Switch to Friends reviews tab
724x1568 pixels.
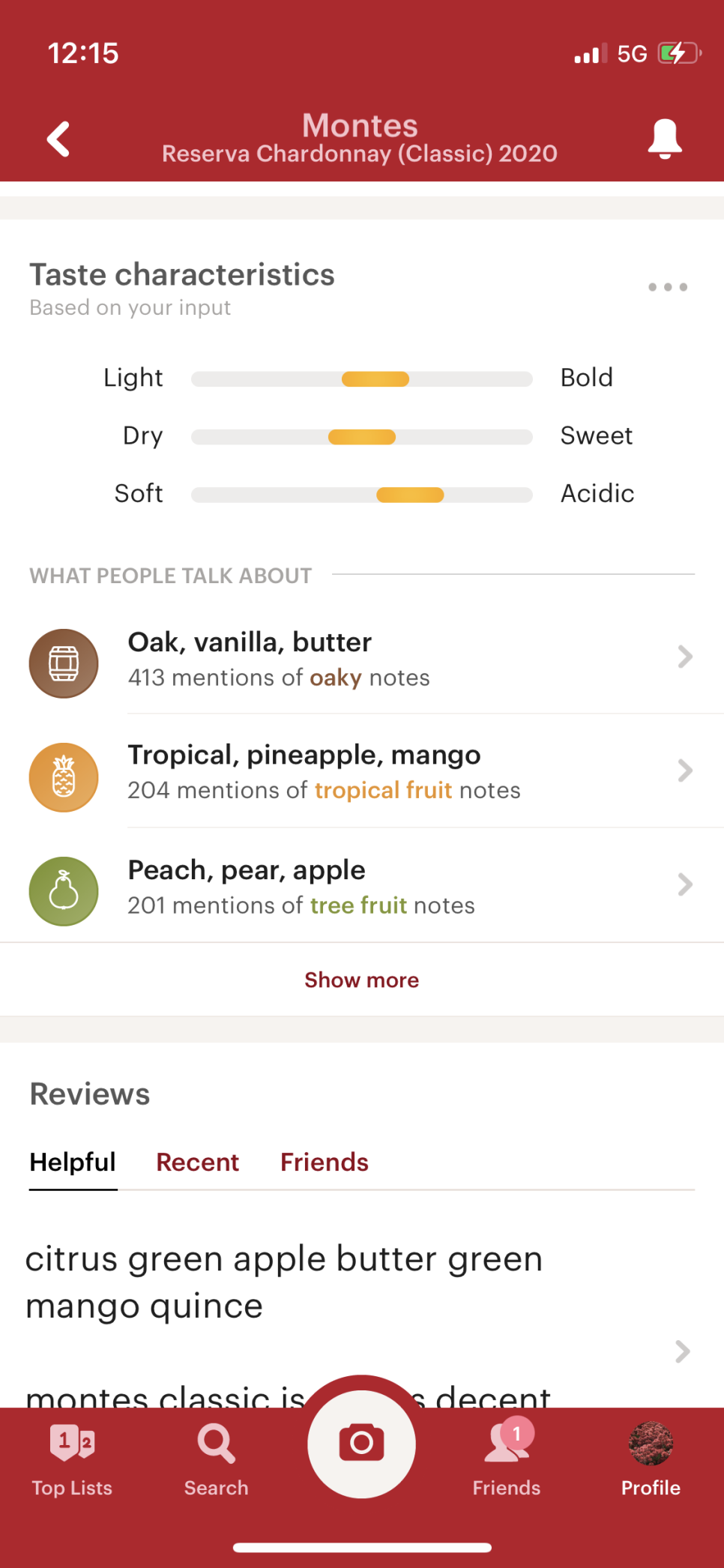click(x=325, y=1162)
